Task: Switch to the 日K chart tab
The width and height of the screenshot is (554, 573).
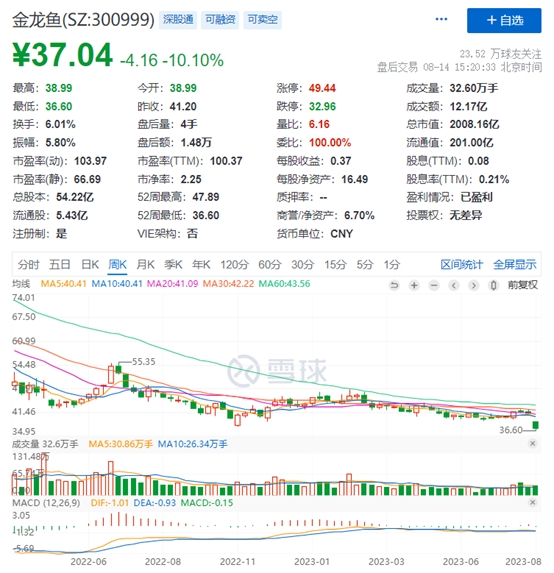Action: pos(90,264)
